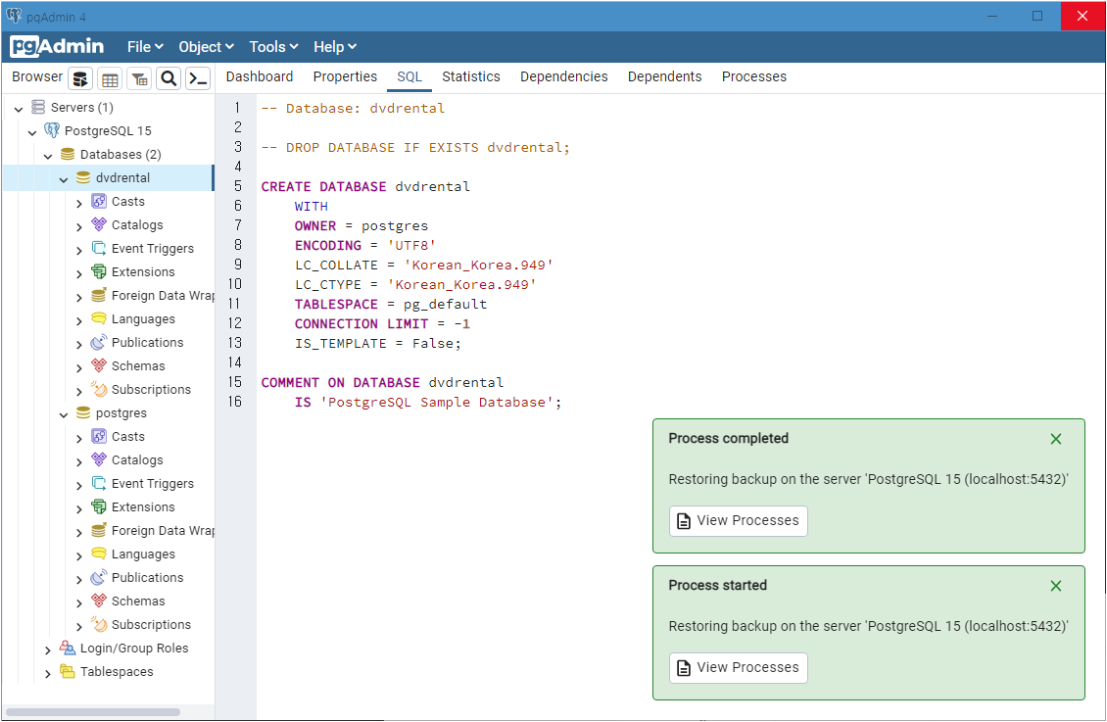Click the Databases node icon
Image resolution: width=1107 pixels, height=722 pixels.
coord(68,154)
